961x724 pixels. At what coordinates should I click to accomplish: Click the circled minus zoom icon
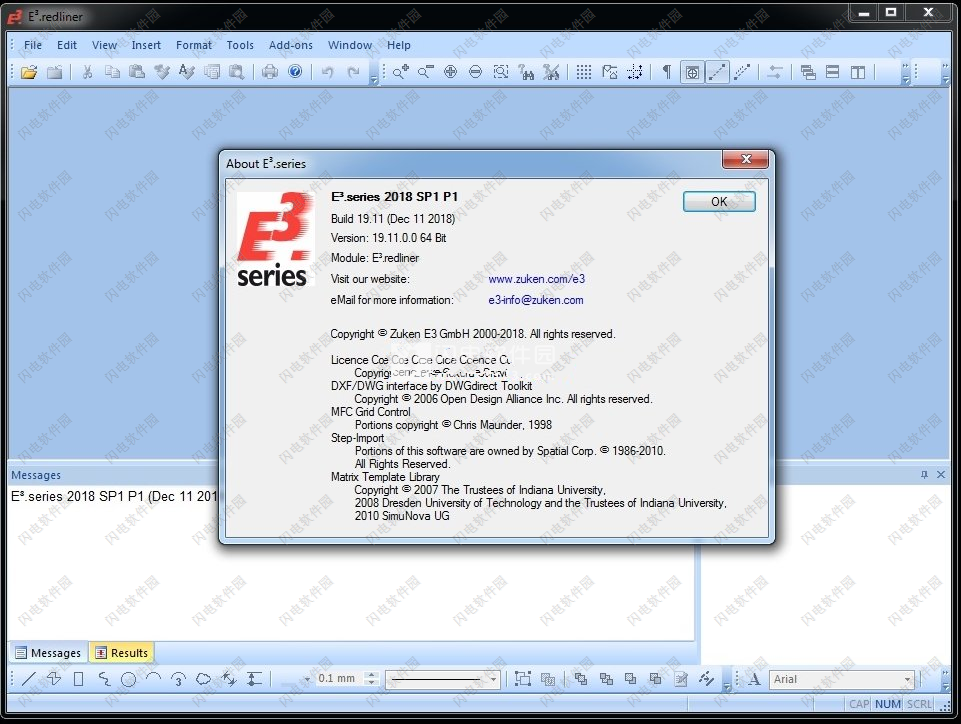click(476, 72)
